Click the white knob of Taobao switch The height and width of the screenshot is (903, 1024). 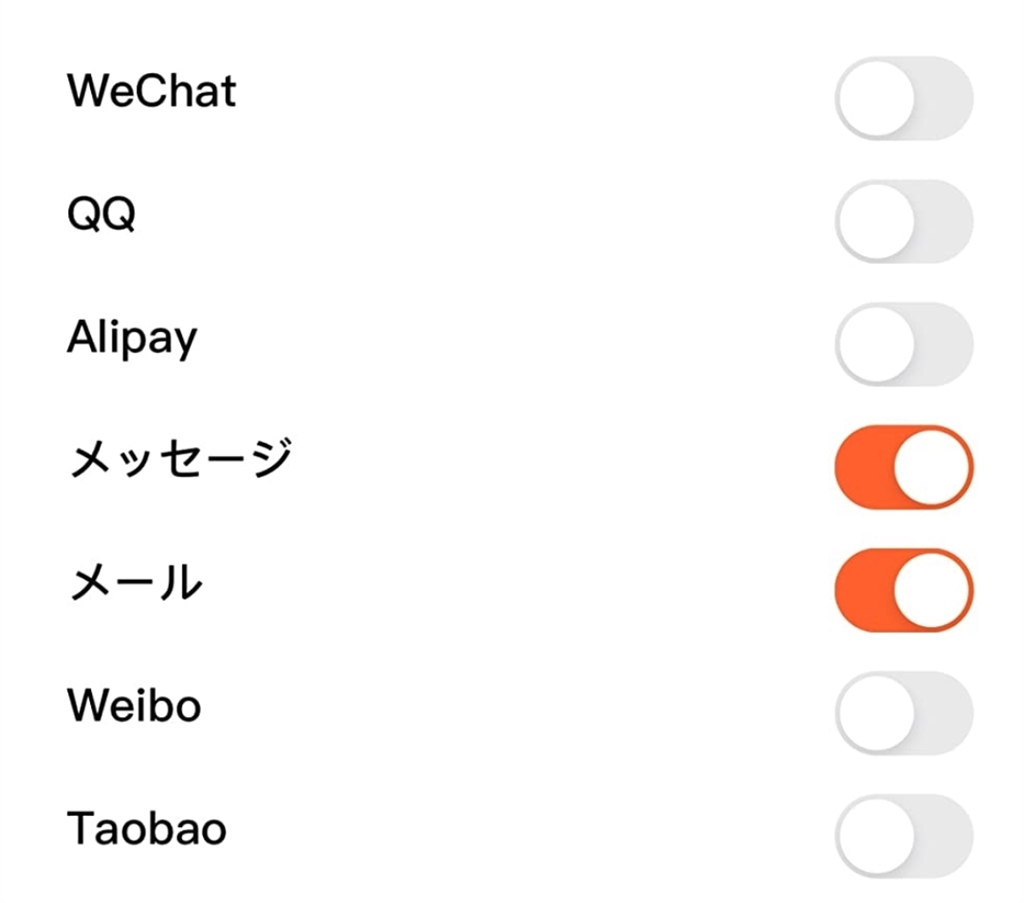(875, 836)
